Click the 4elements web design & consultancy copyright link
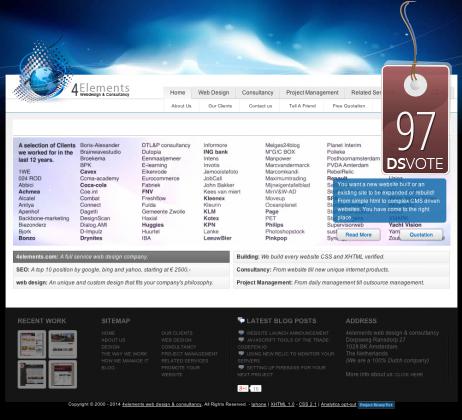This screenshot has height=420, width=462. click(x=162, y=404)
